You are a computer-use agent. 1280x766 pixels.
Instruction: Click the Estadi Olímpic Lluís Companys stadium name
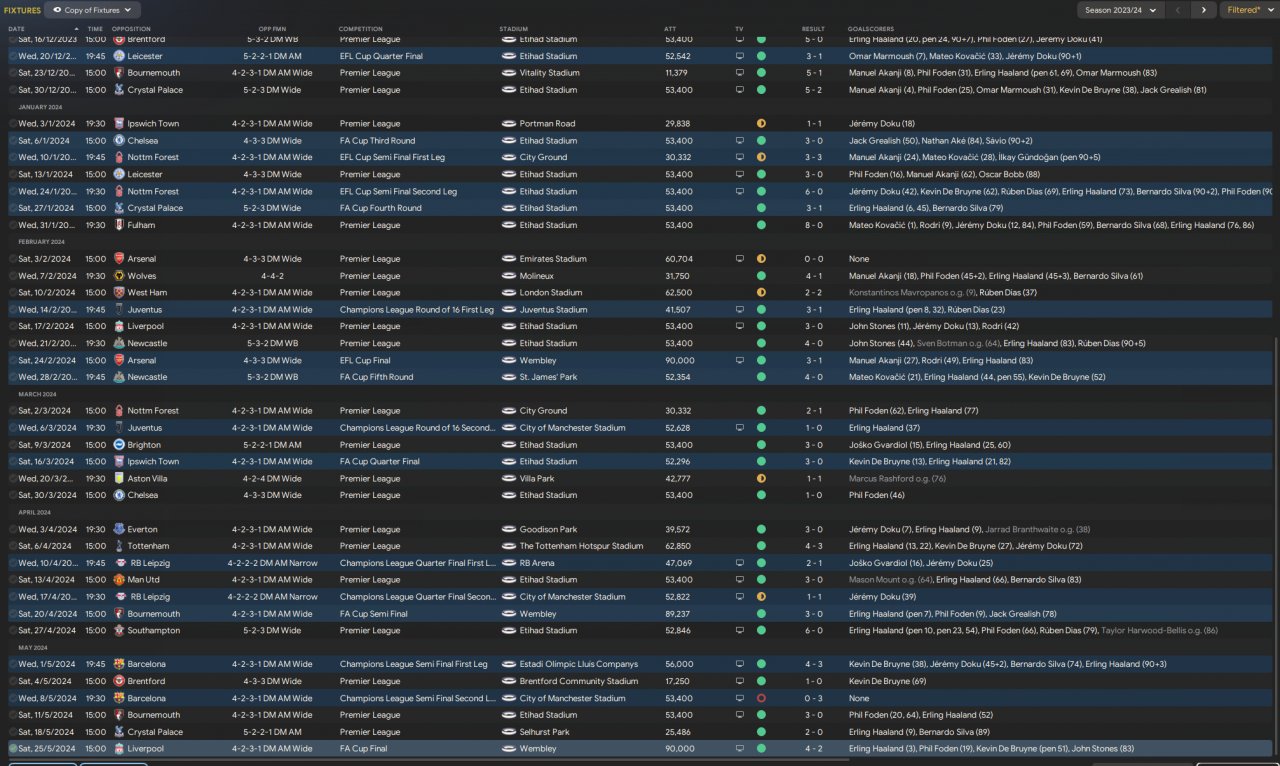[x=578, y=664]
